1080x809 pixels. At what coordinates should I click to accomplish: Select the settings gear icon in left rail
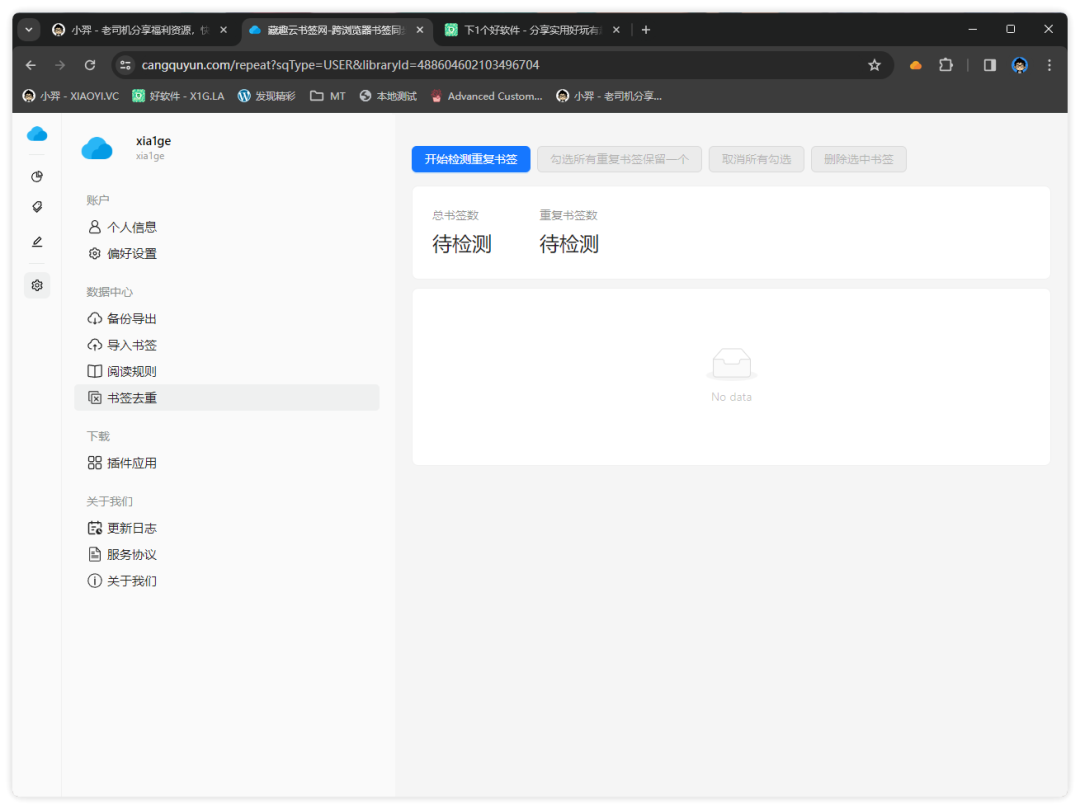coord(37,285)
